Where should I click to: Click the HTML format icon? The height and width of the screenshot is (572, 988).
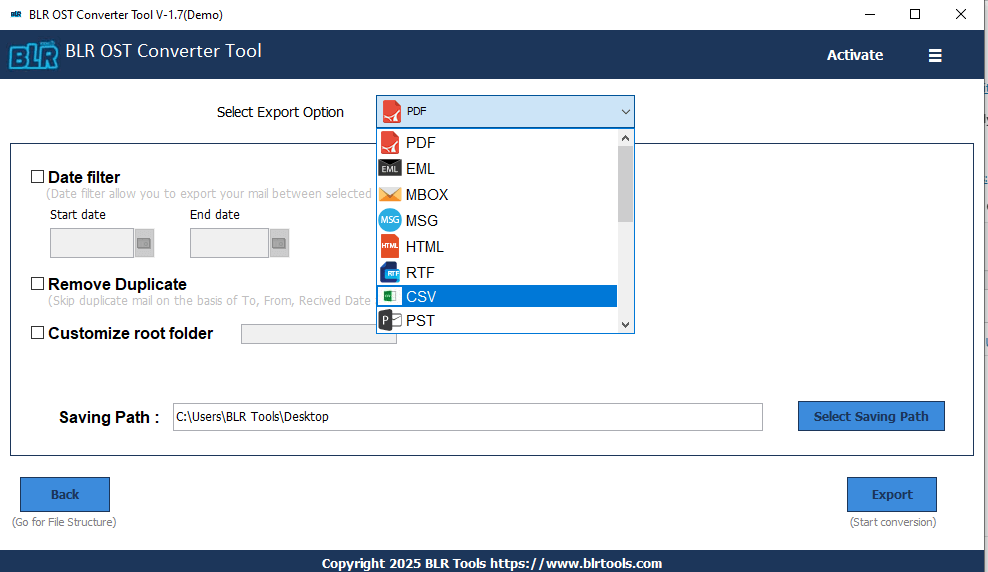[x=390, y=246]
